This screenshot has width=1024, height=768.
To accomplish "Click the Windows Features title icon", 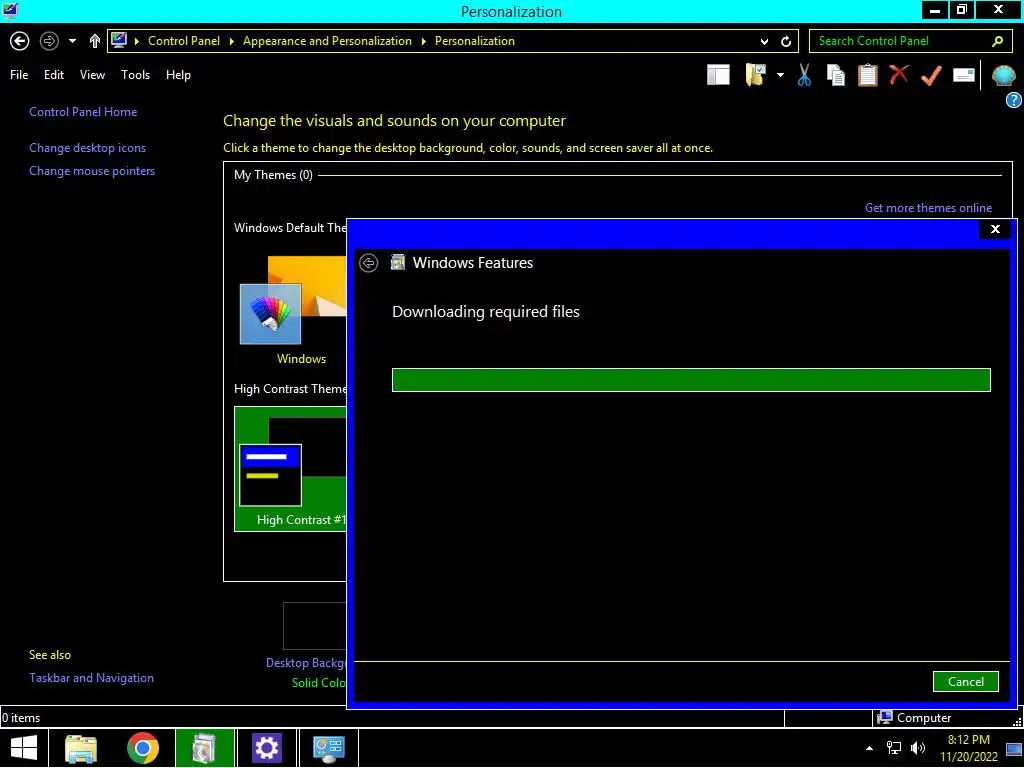I will tap(398, 263).
